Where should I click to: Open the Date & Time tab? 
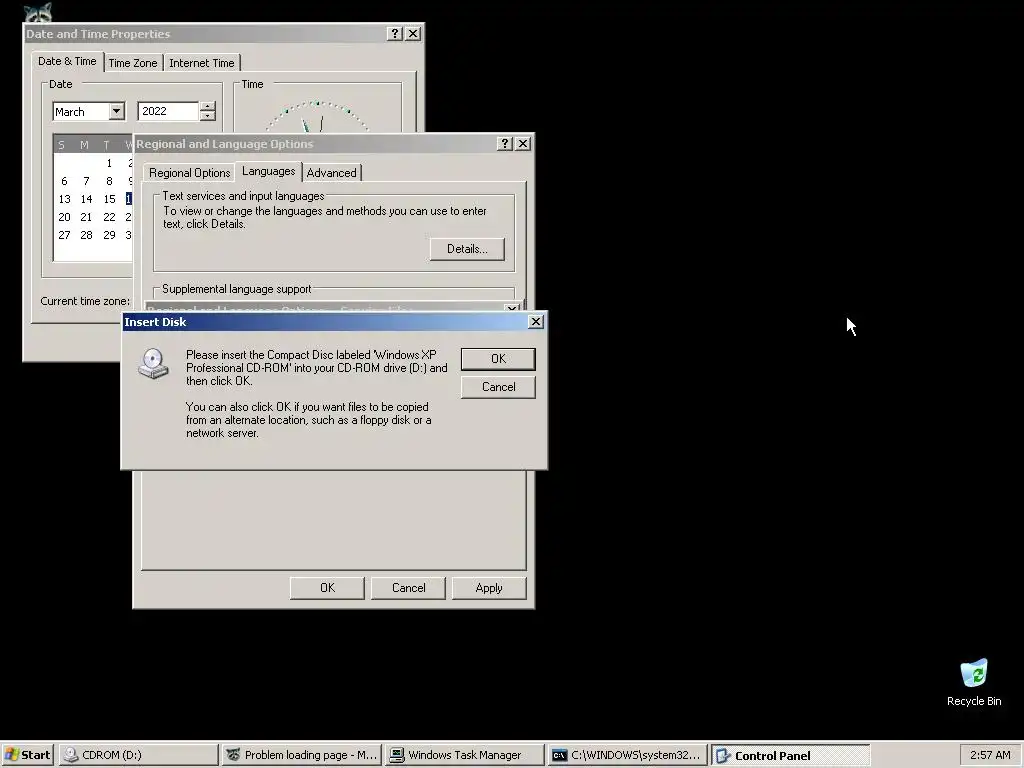(67, 61)
